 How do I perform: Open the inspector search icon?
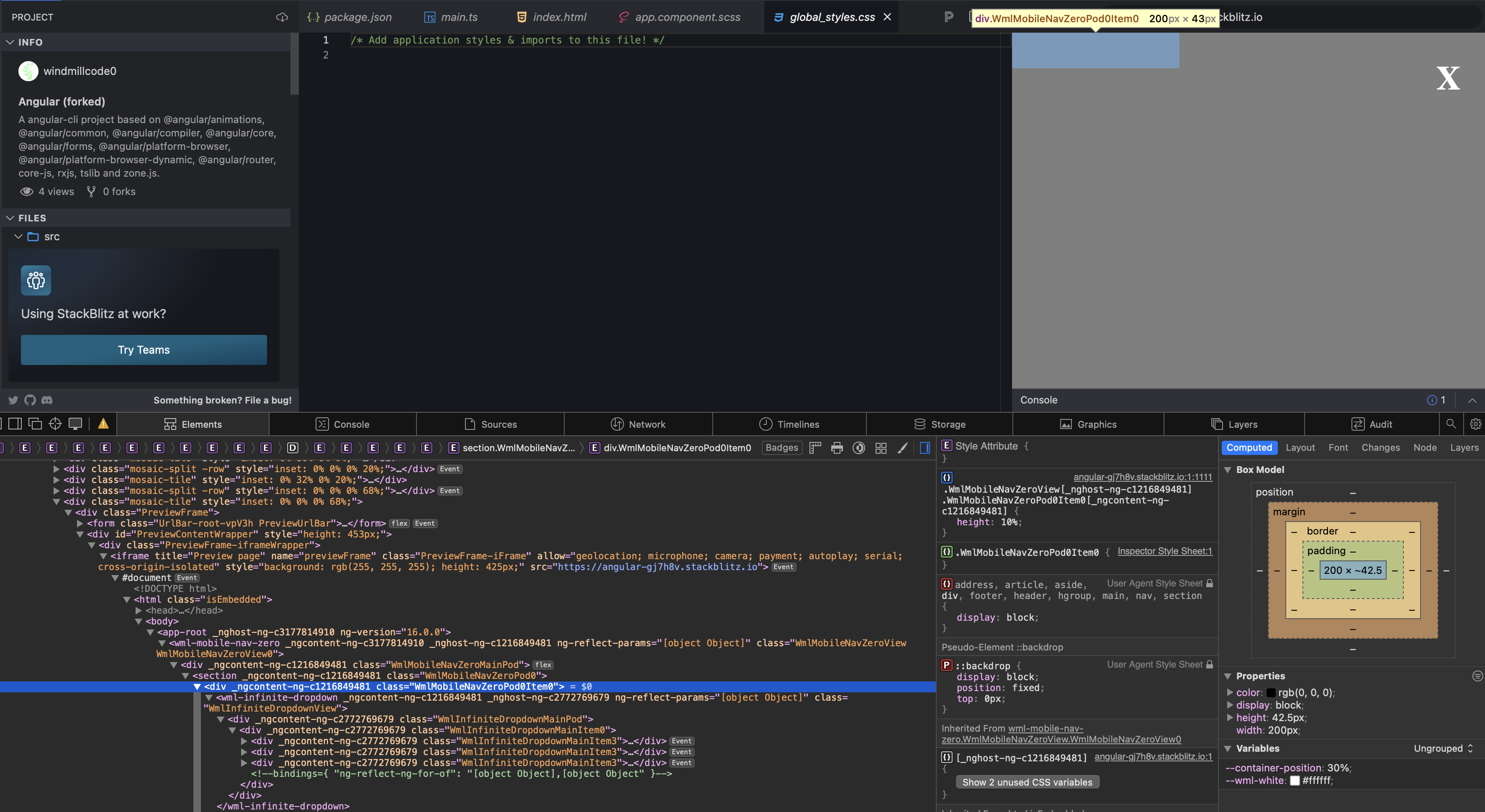point(1452,424)
